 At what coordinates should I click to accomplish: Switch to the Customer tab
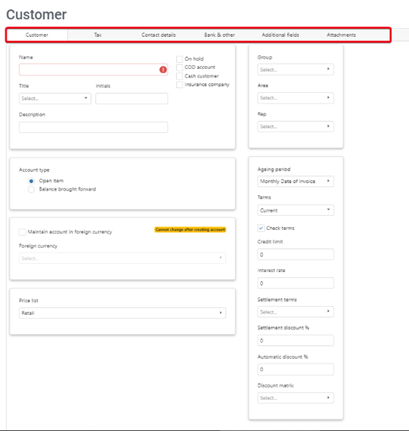(37, 35)
